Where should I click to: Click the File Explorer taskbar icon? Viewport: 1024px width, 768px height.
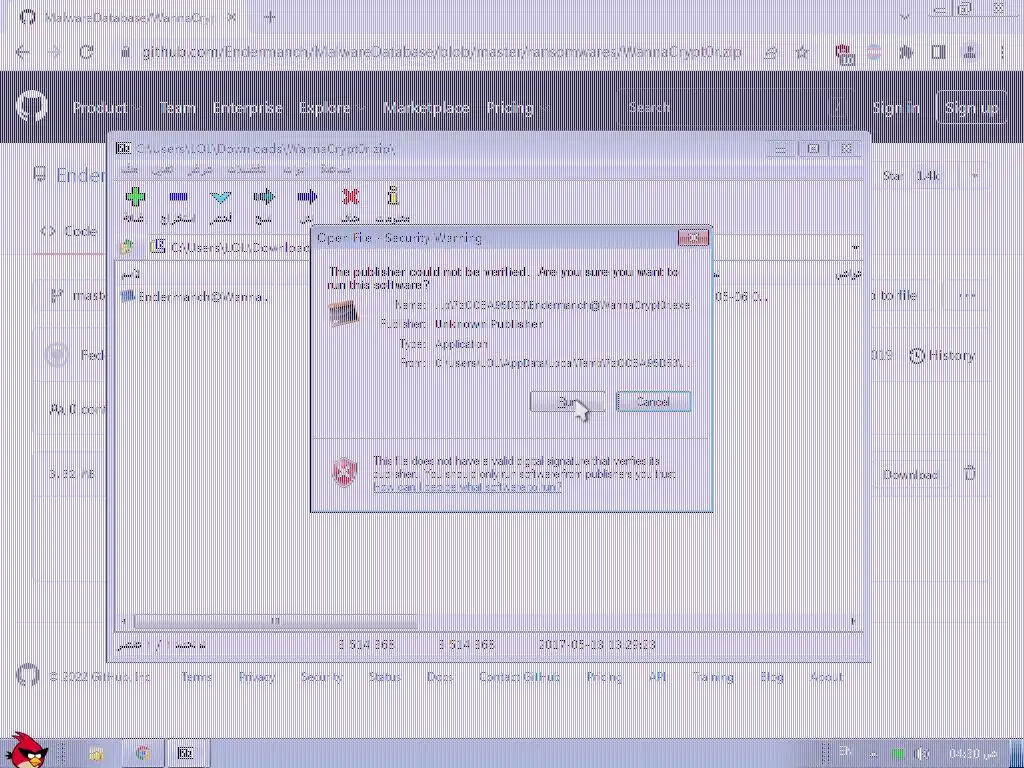95,754
